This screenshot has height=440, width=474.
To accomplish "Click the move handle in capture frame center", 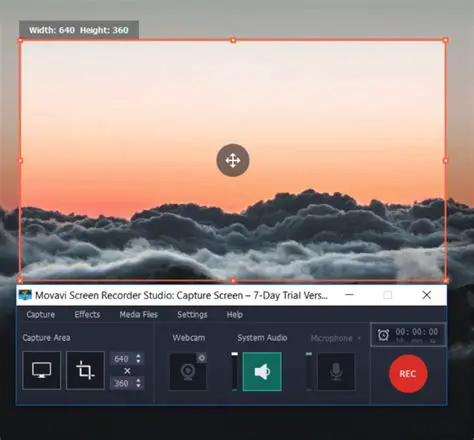I will point(233,160).
